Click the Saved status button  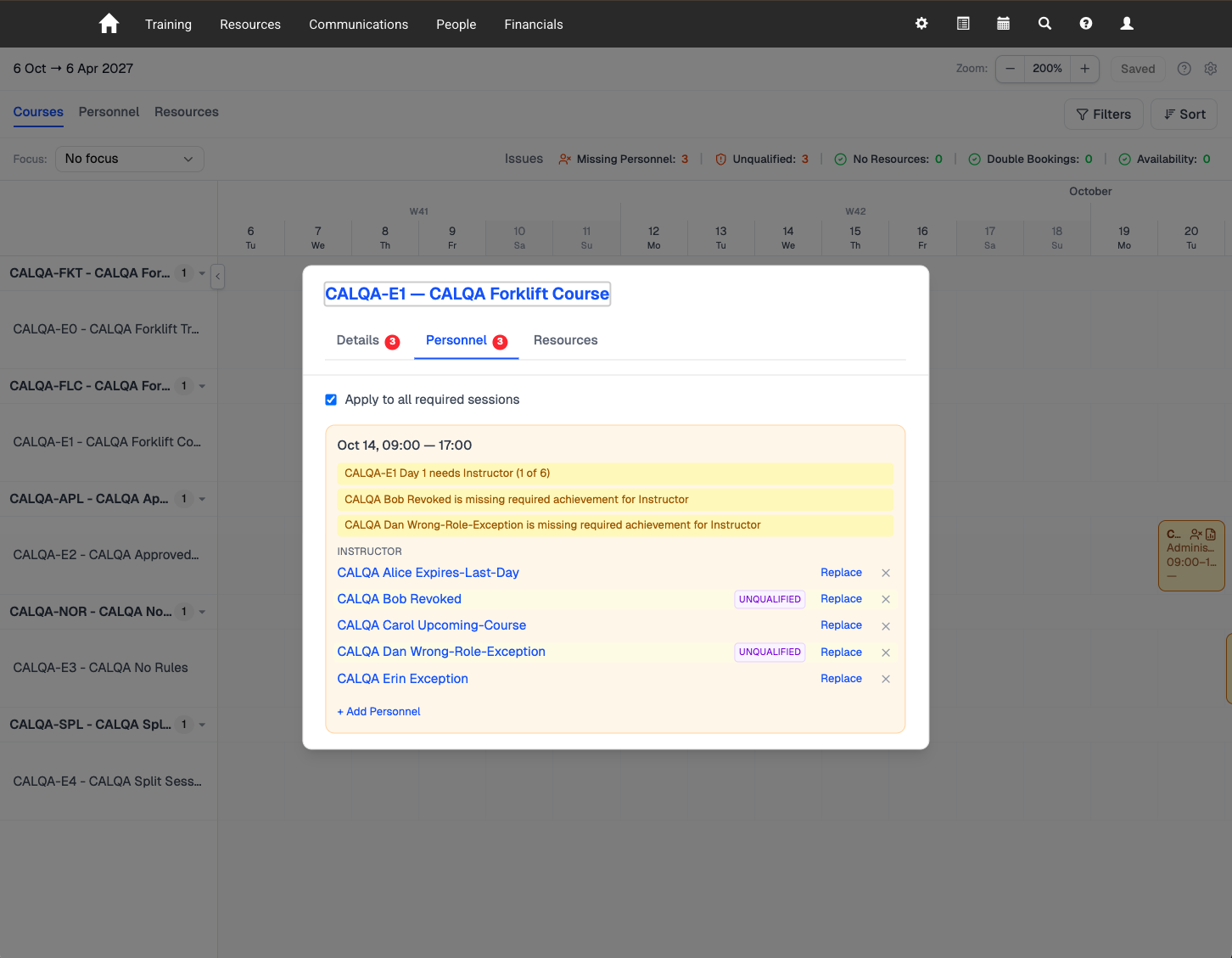point(1138,69)
